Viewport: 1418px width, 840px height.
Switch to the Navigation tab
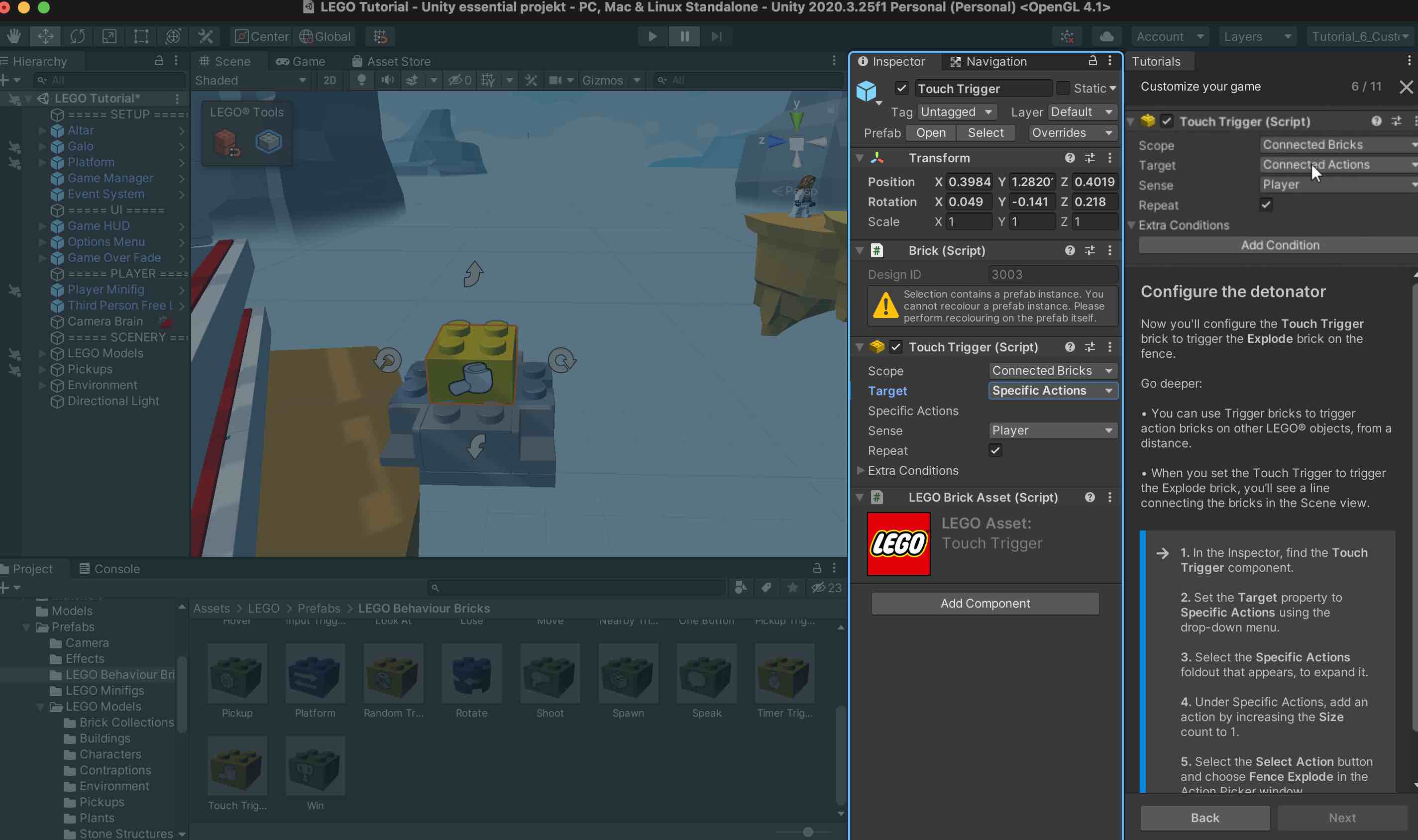(x=988, y=61)
